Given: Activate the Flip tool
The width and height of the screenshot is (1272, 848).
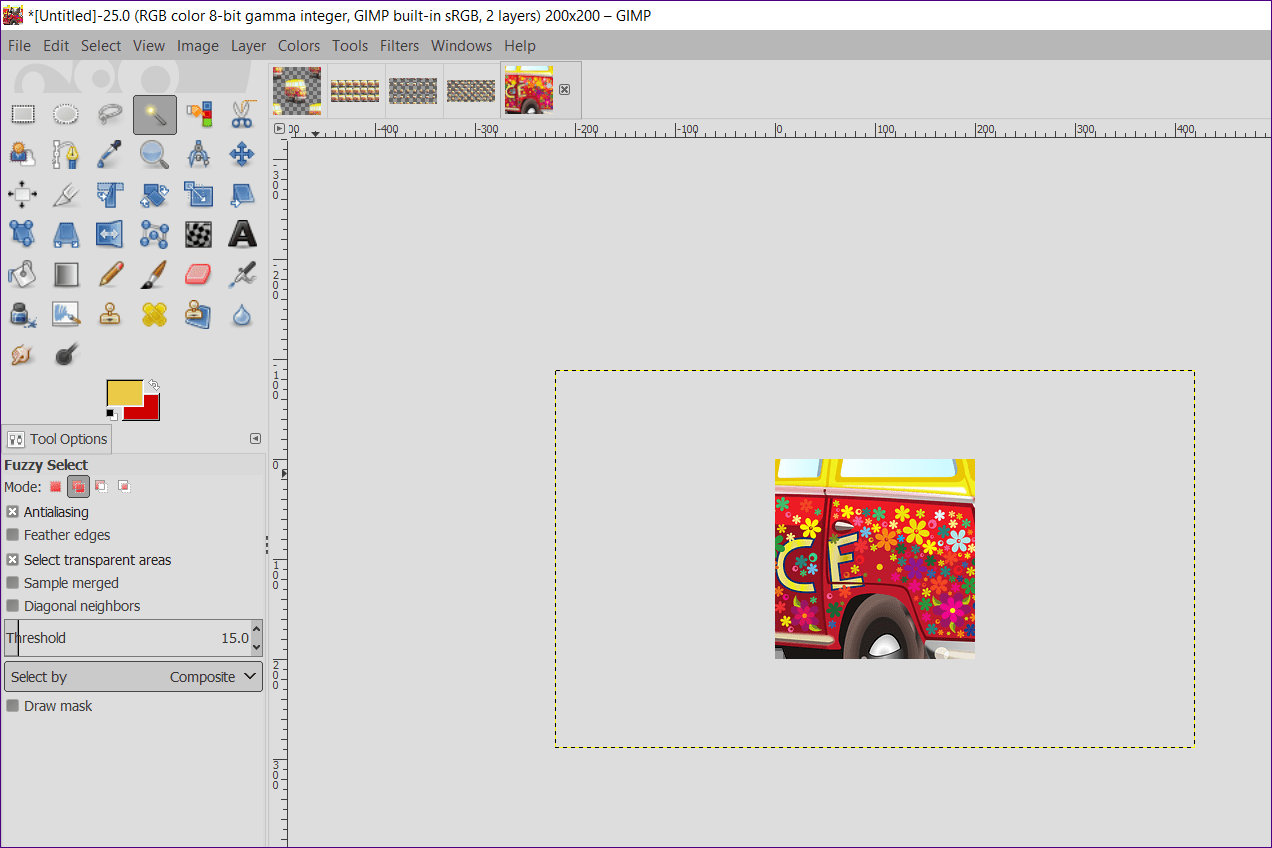Looking at the screenshot, I should [x=110, y=234].
